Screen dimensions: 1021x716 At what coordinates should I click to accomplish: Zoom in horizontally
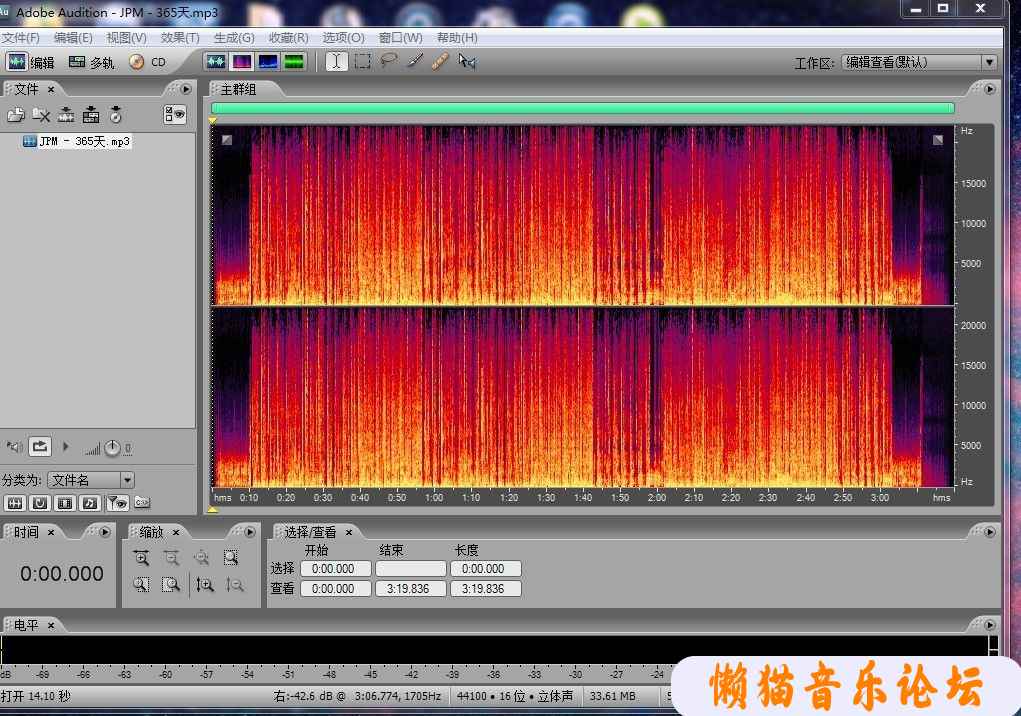141,558
